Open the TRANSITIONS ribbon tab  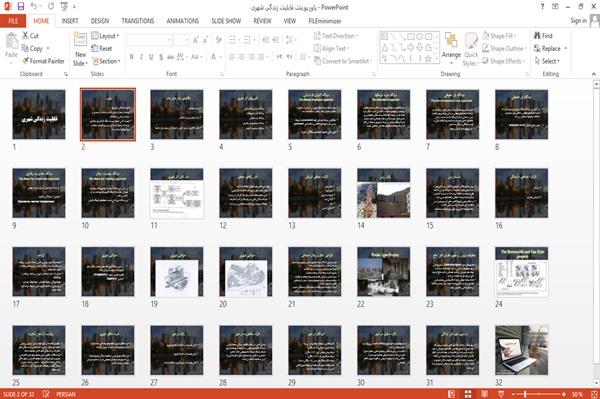138,21
